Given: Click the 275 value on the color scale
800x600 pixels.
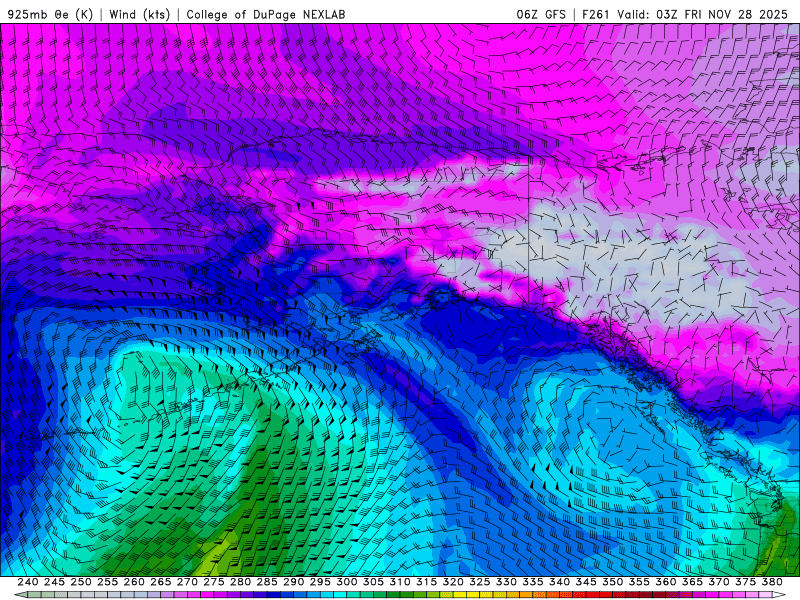Looking at the screenshot, I should tap(214, 582).
